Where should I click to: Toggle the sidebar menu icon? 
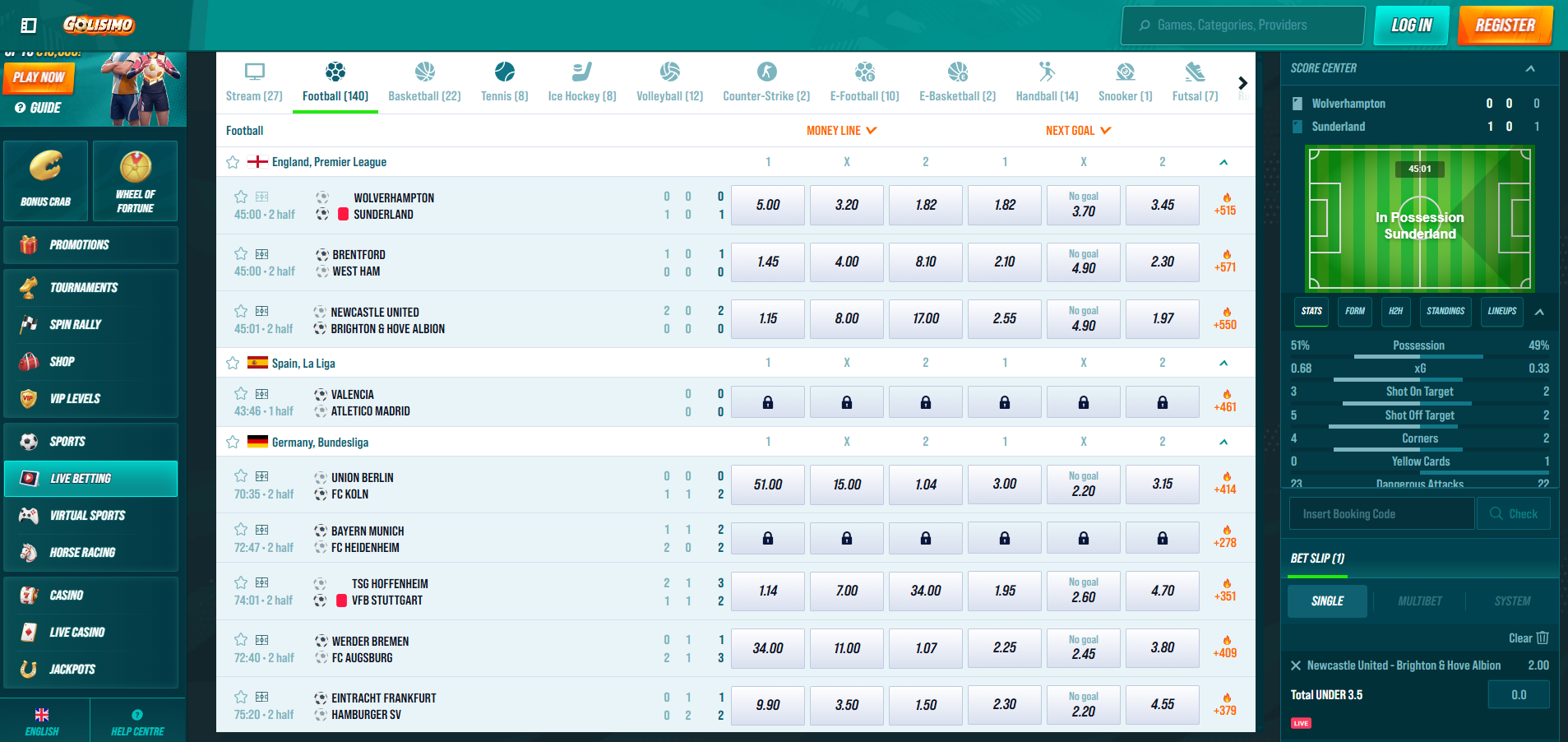[29, 26]
